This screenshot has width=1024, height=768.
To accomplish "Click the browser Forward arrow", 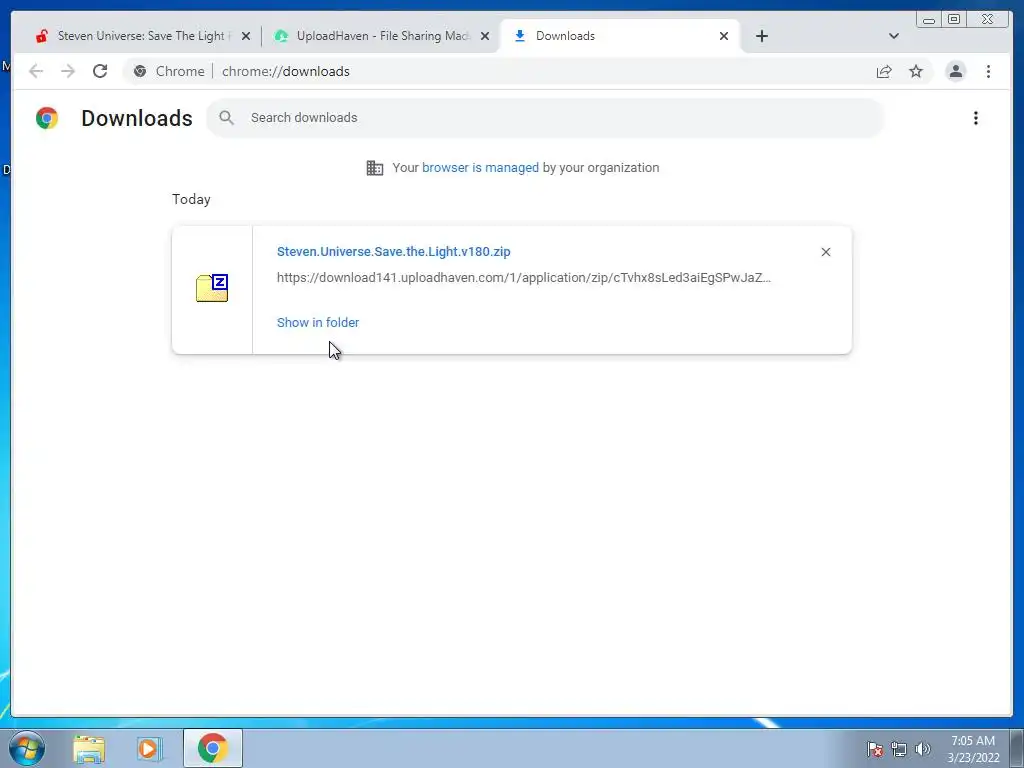I will (68, 71).
